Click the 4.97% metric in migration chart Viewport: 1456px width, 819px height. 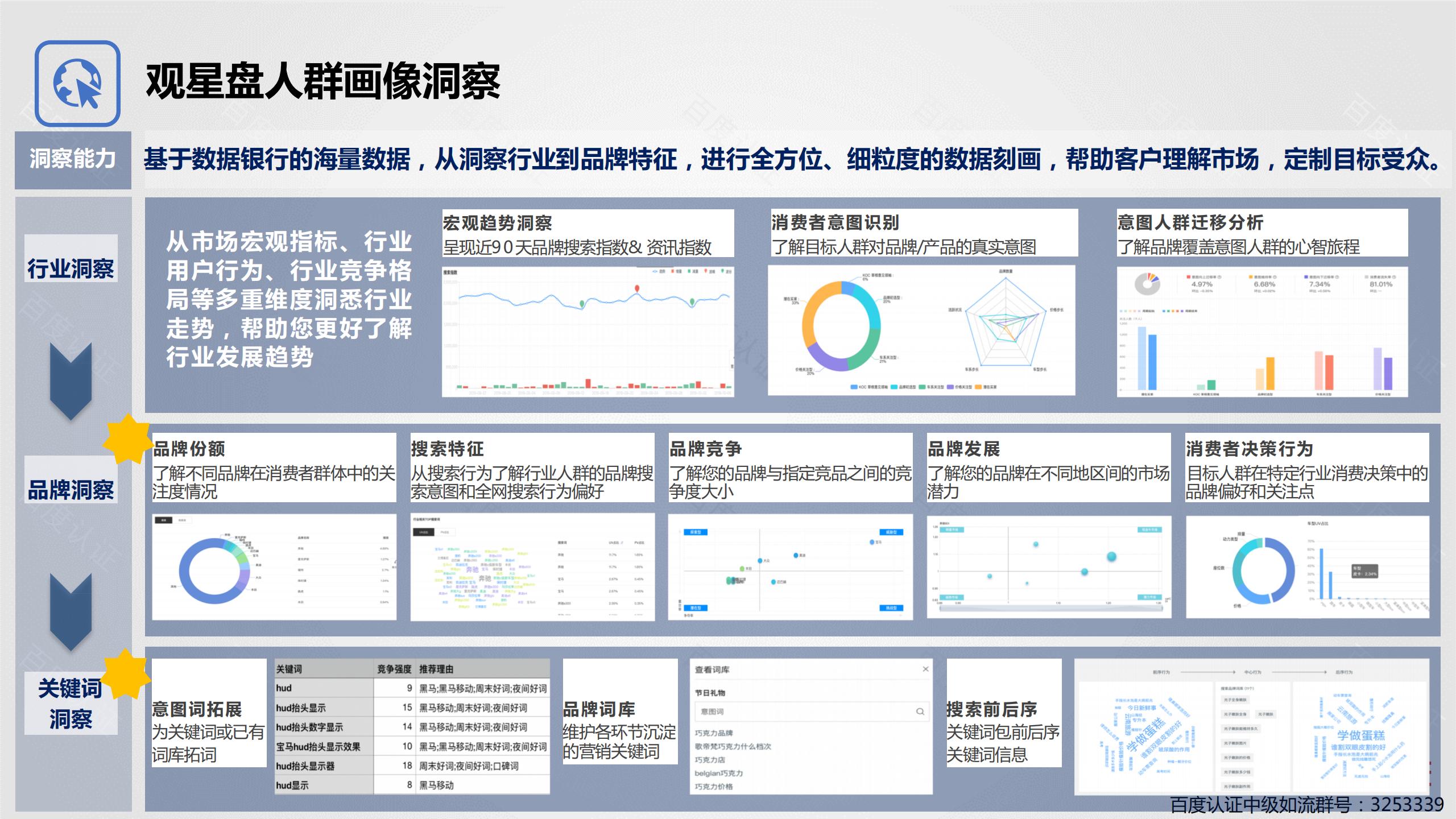[x=1202, y=284]
